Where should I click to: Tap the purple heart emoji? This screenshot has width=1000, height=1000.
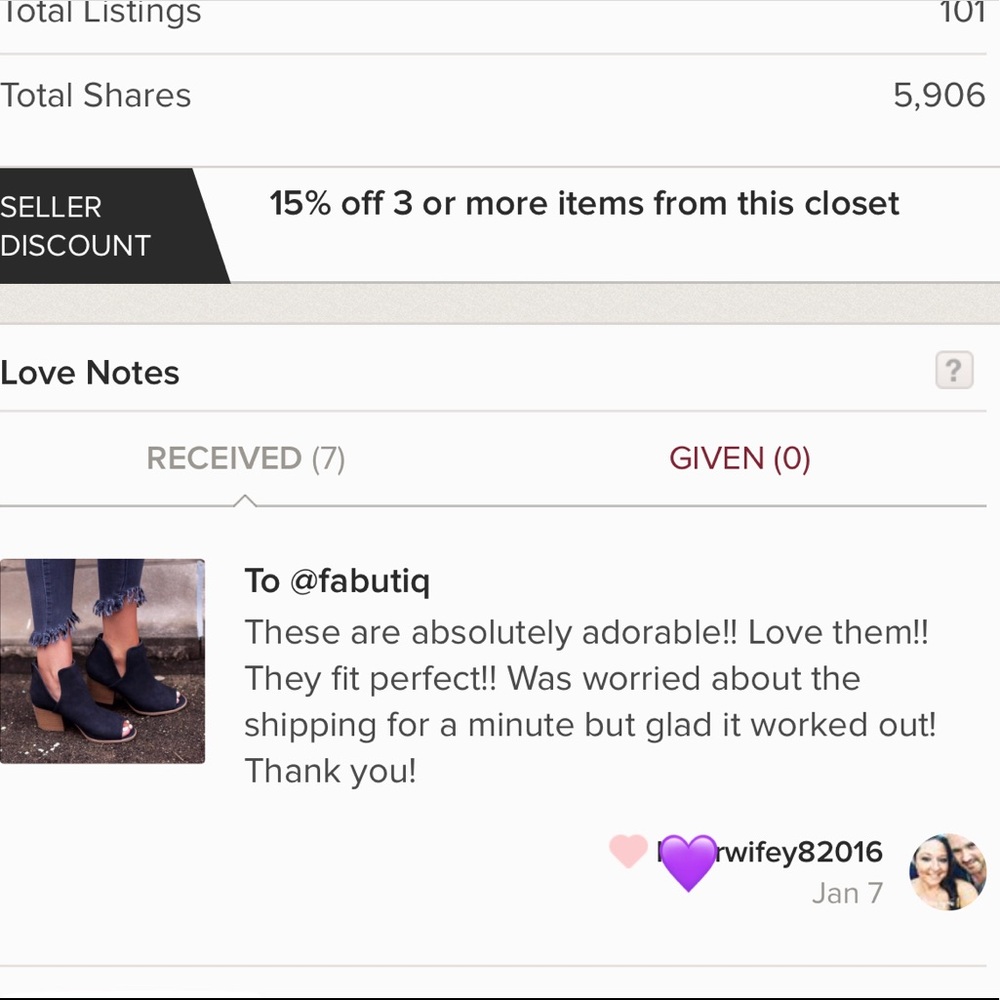[688, 861]
